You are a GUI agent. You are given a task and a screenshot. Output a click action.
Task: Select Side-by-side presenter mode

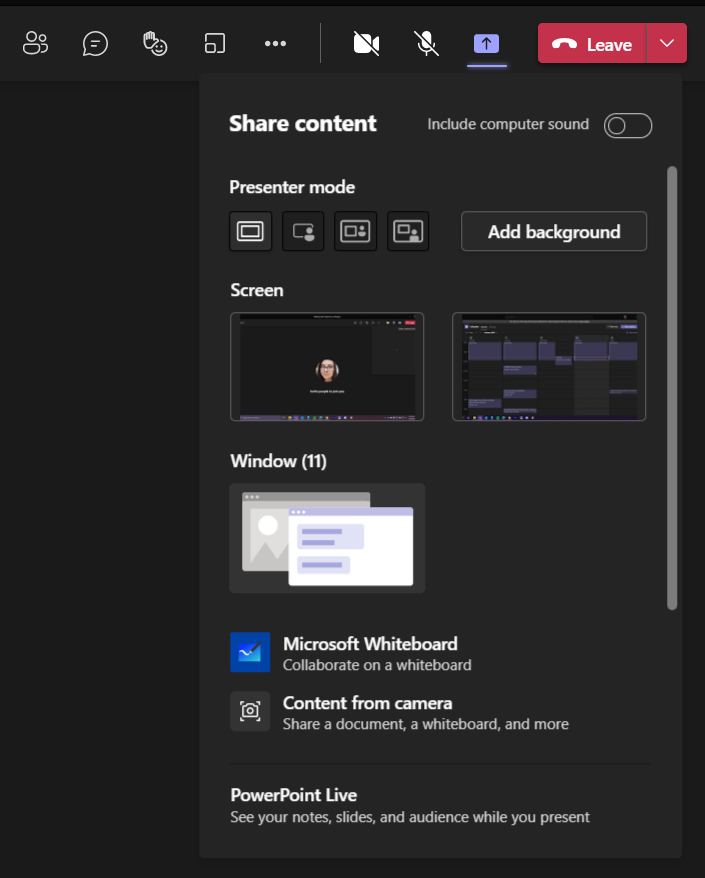pyautogui.click(x=356, y=231)
